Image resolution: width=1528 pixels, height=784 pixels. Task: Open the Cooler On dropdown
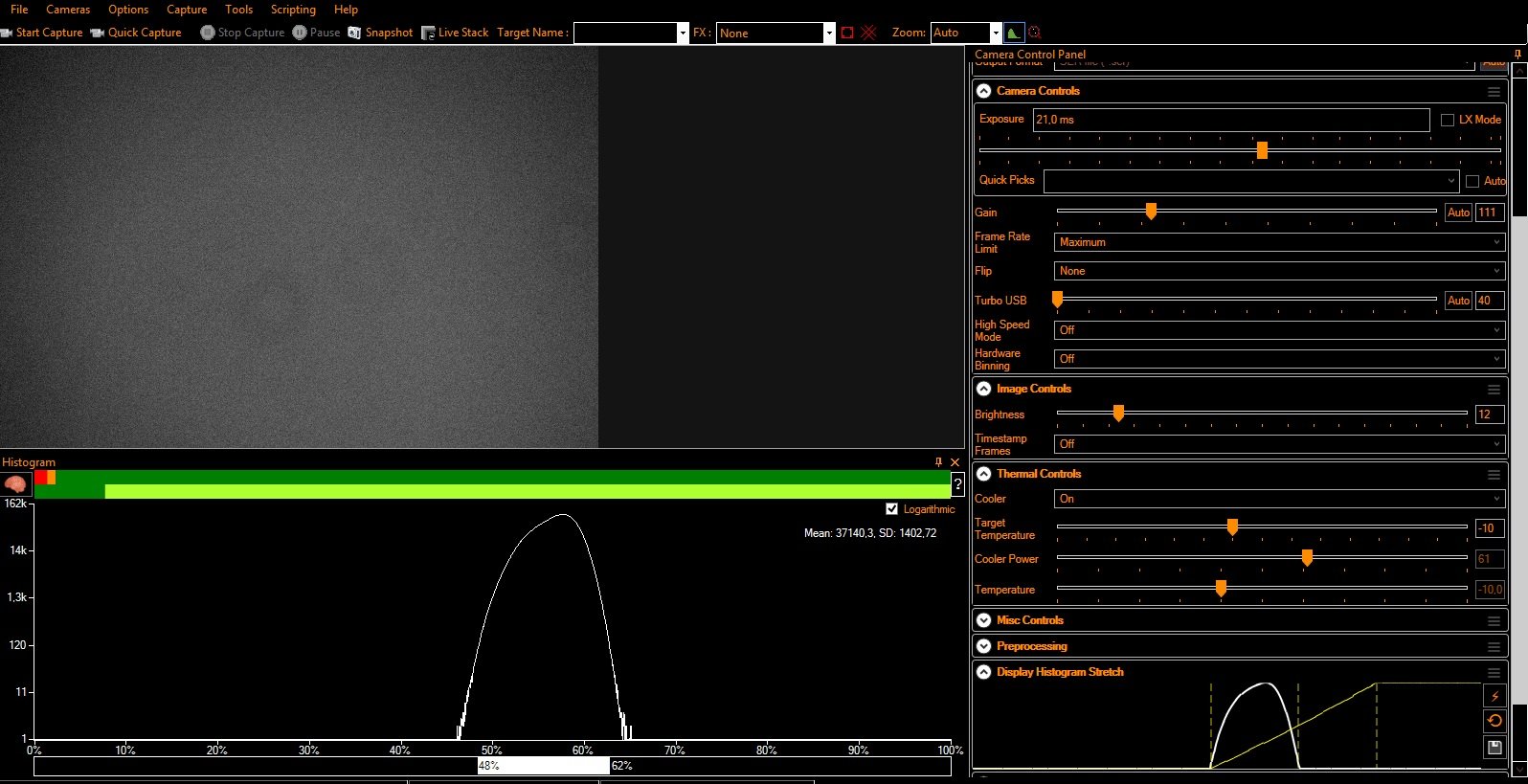click(x=1279, y=499)
